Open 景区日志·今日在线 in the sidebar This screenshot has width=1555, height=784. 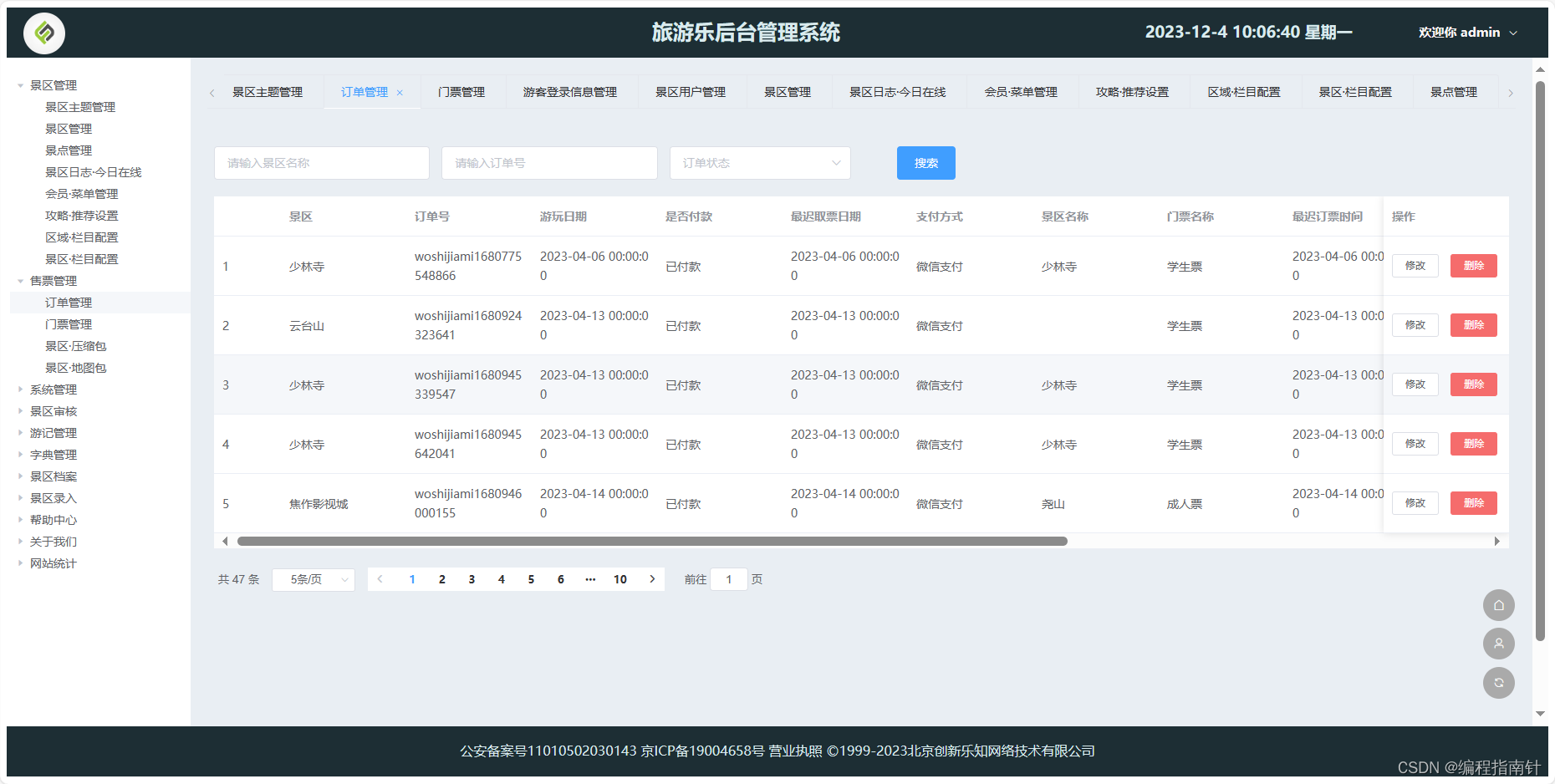94,172
